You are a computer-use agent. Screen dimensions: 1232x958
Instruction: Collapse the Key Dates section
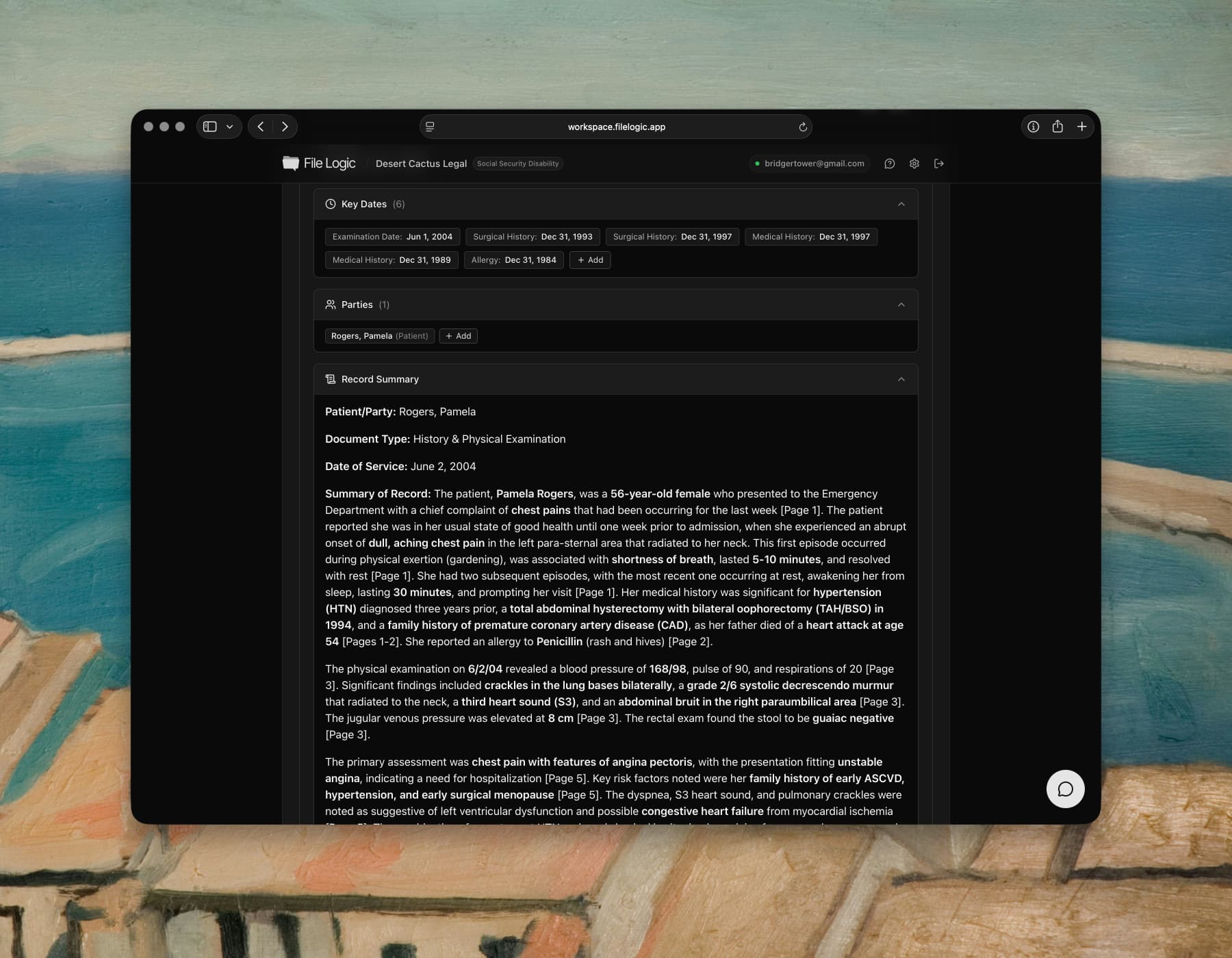901,204
